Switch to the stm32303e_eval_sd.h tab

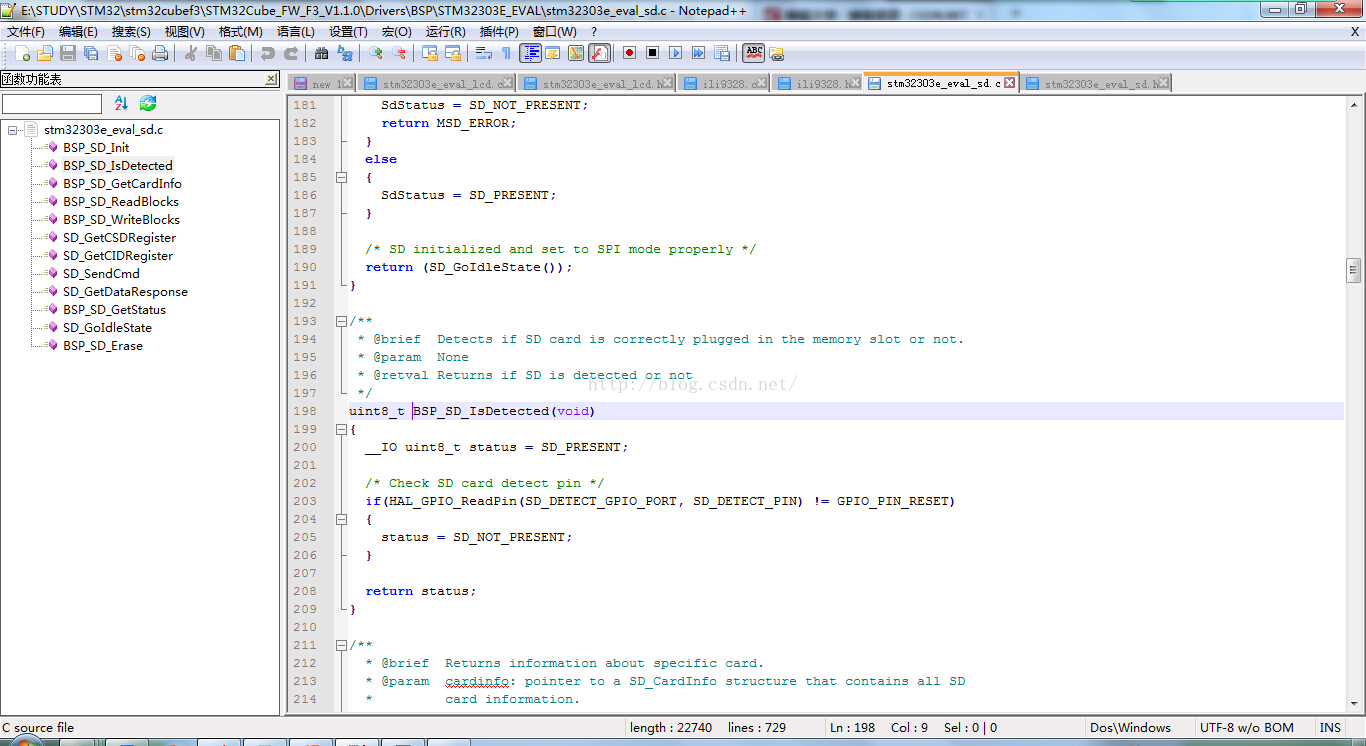(1096, 84)
